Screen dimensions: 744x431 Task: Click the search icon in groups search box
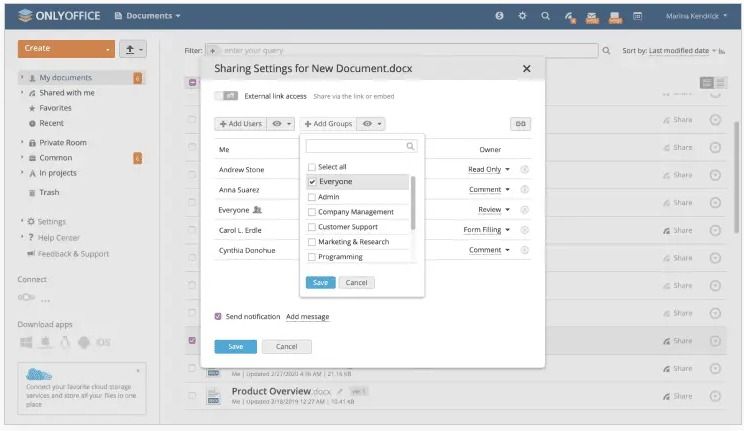tap(410, 146)
